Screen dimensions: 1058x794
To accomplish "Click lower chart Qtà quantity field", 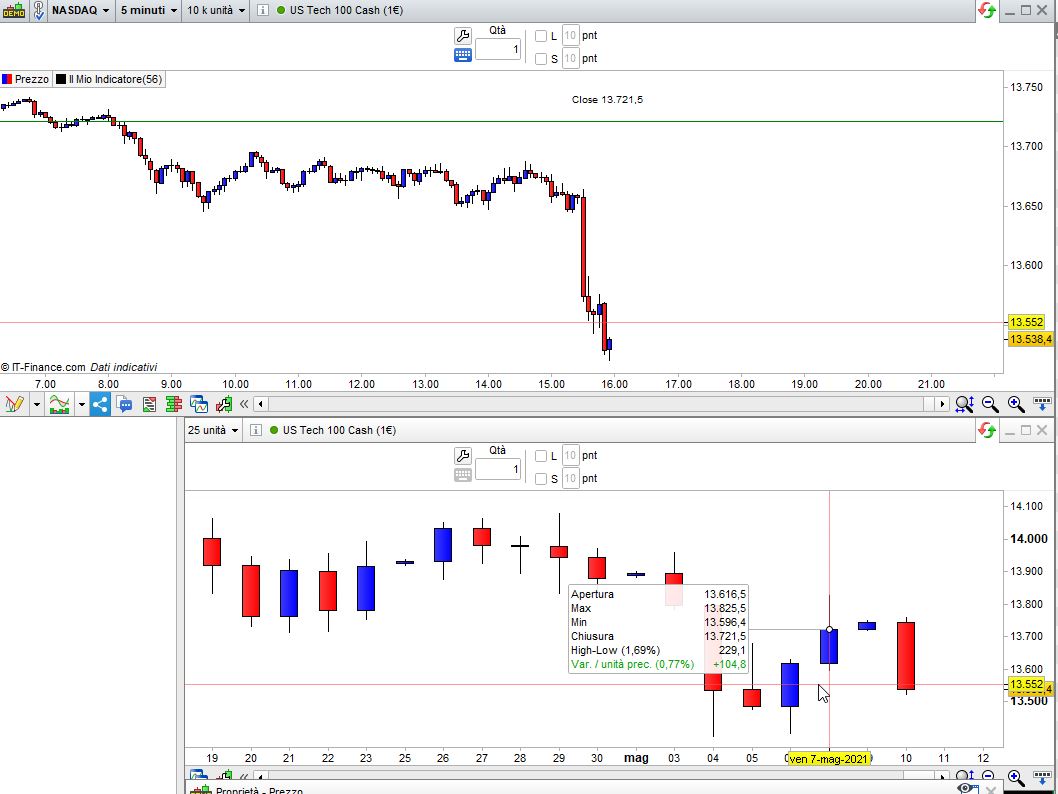I will point(498,469).
